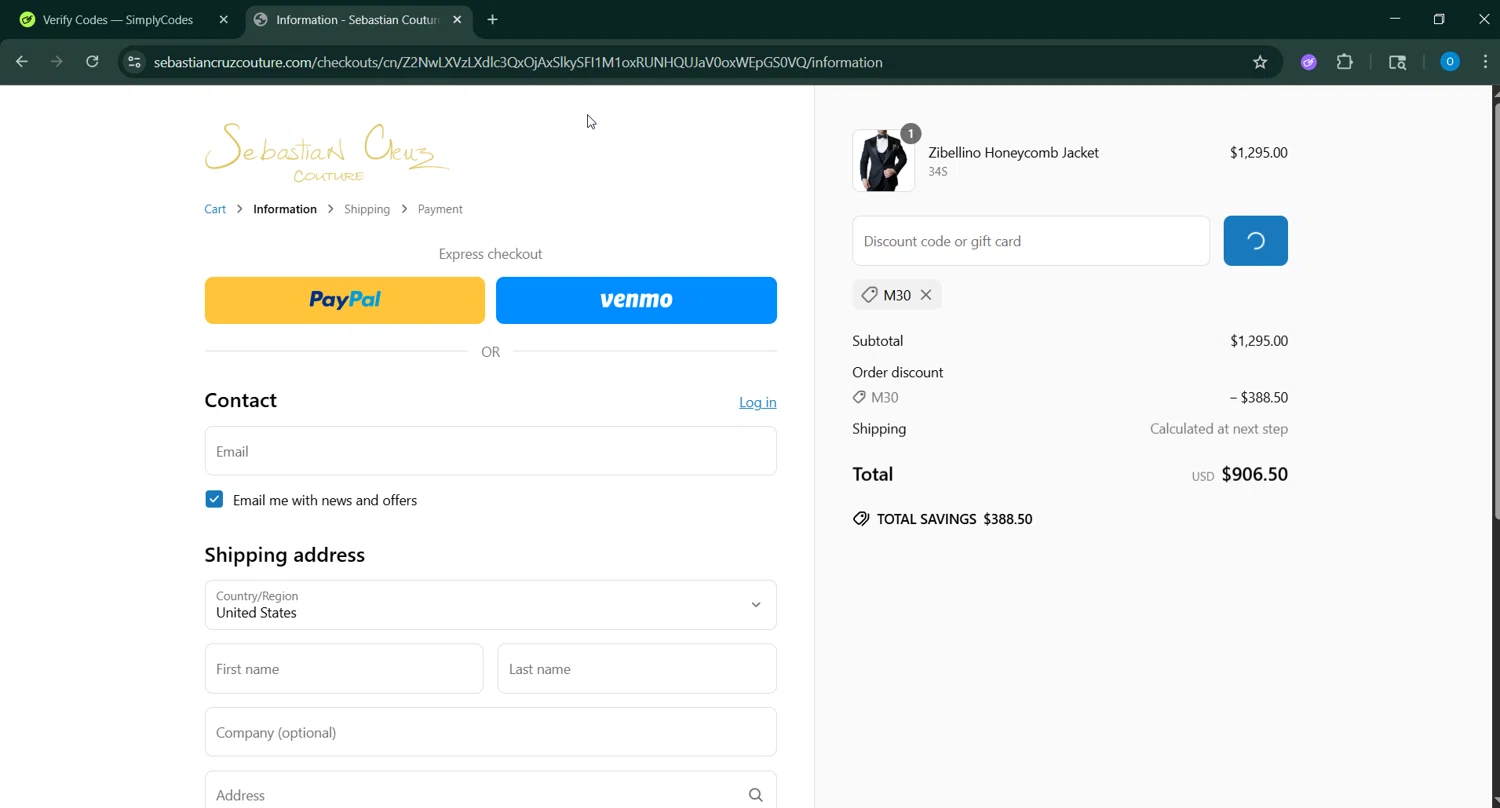
Task: Focus the Email field
Action: (x=490, y=451)
